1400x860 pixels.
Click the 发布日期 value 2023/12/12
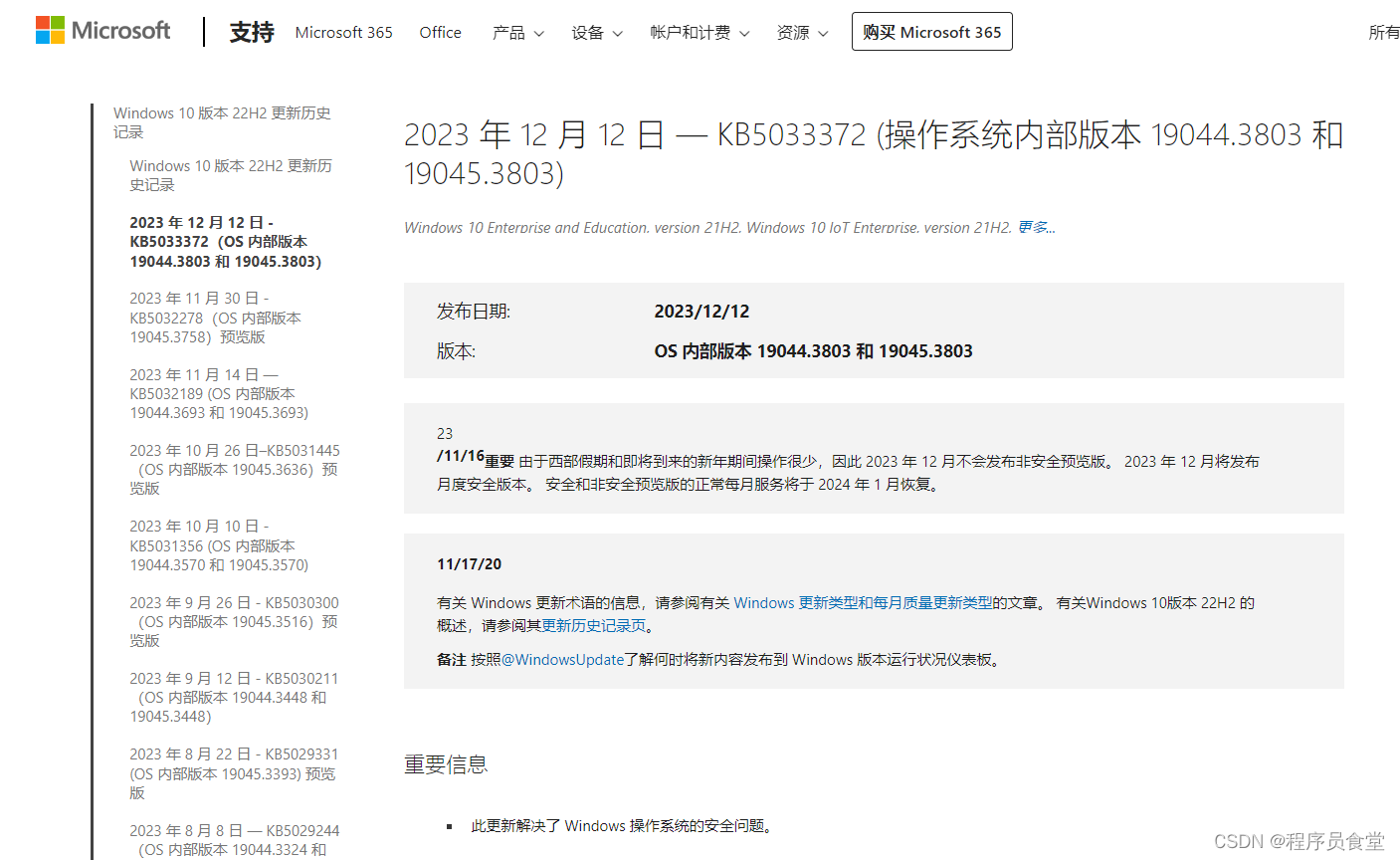point(701,312)
